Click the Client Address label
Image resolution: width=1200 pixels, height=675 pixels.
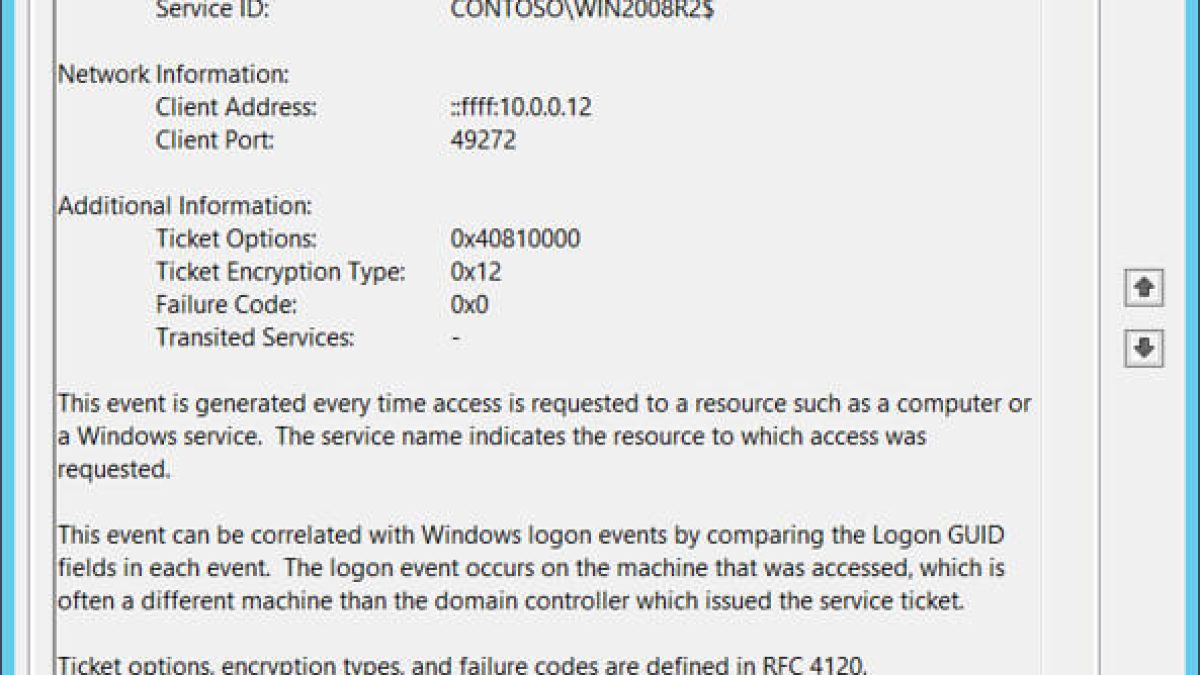(236, 107)
